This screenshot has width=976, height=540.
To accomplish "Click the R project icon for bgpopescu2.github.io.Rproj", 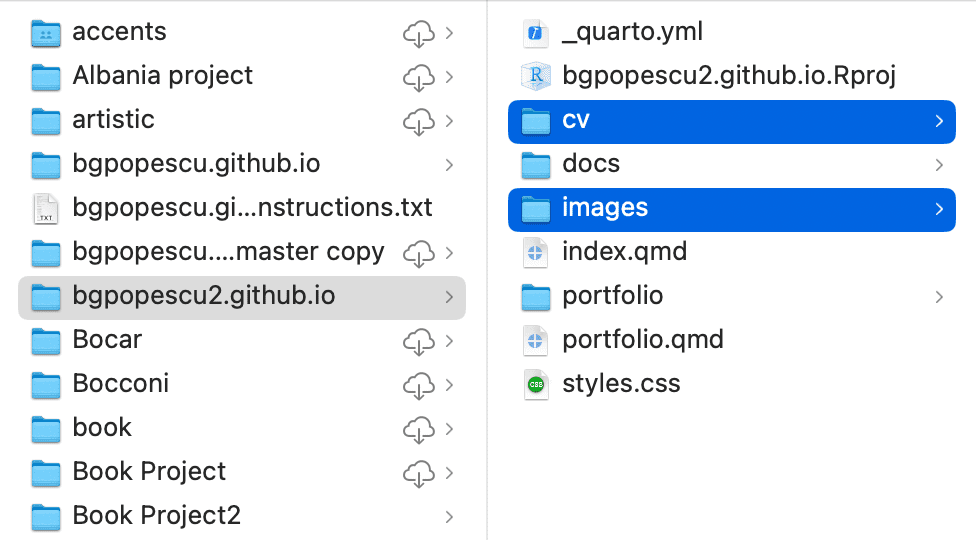I will pyautogui.click(x=537, y=76).
